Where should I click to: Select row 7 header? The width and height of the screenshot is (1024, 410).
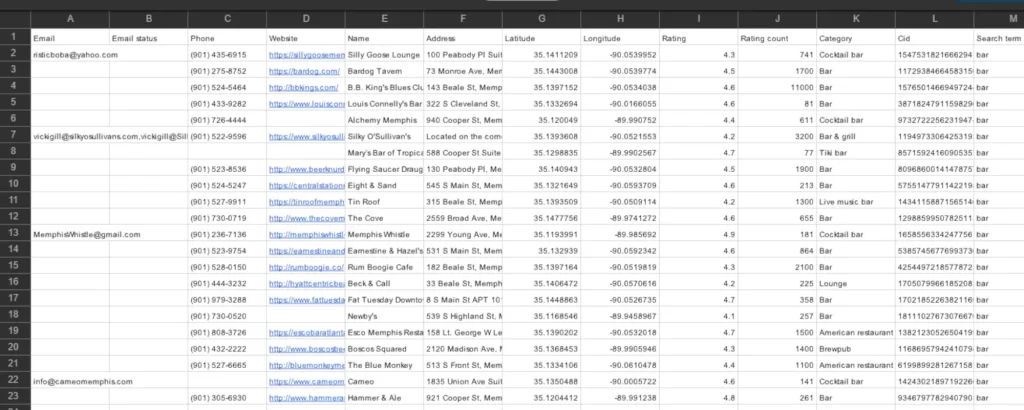coord(15,136)
